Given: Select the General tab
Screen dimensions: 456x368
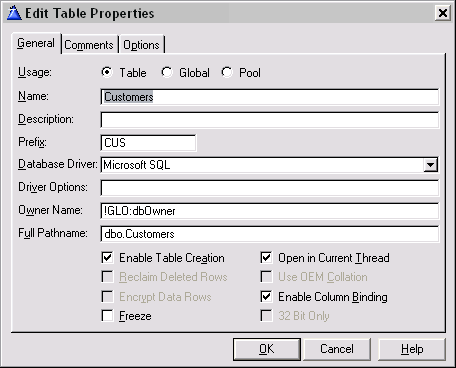Looking at the screenshot, I should [36, 43].
